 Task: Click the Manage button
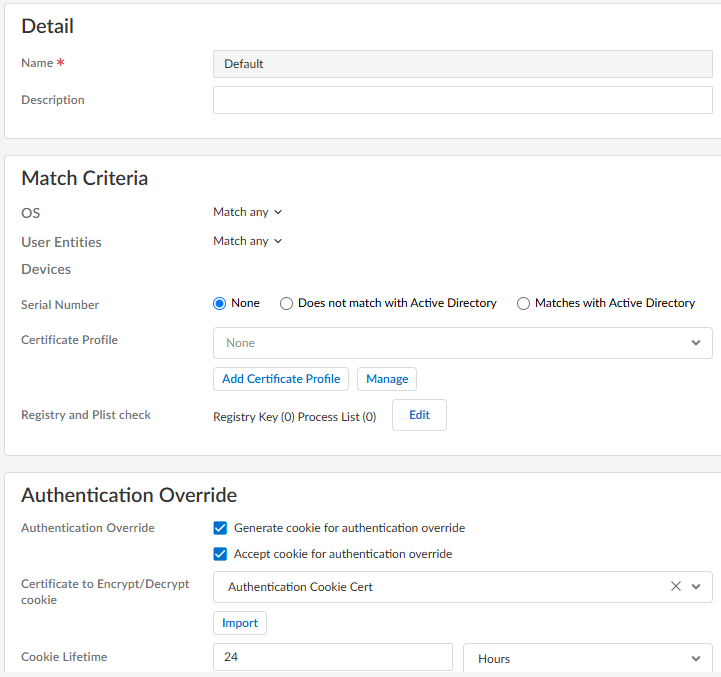tap(386, 379)
